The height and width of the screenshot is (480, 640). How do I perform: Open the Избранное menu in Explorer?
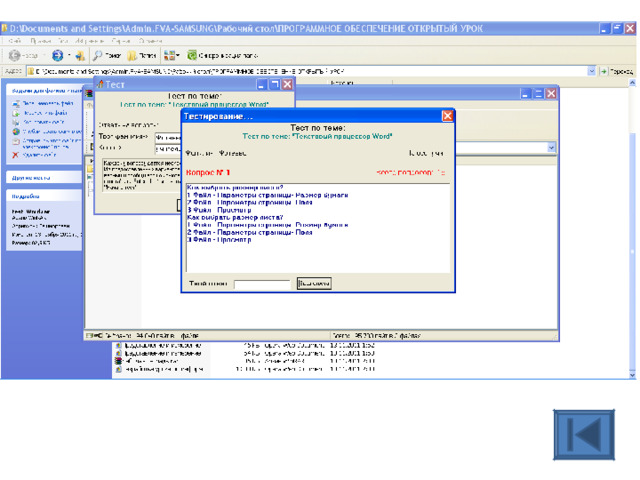89,41
